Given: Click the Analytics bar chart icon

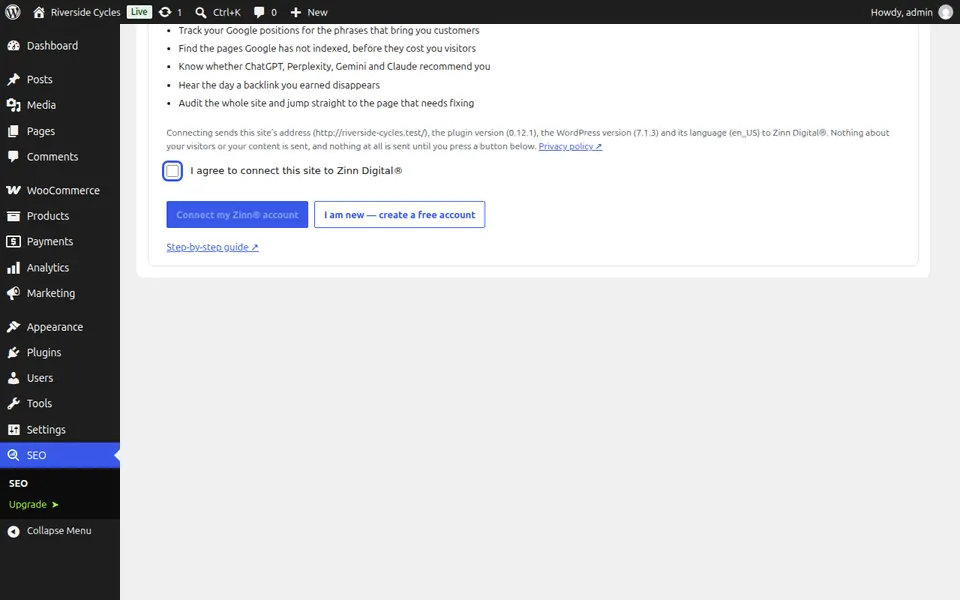Looking at the screenshot, I should pyautogui.click(x=13, y=268).
